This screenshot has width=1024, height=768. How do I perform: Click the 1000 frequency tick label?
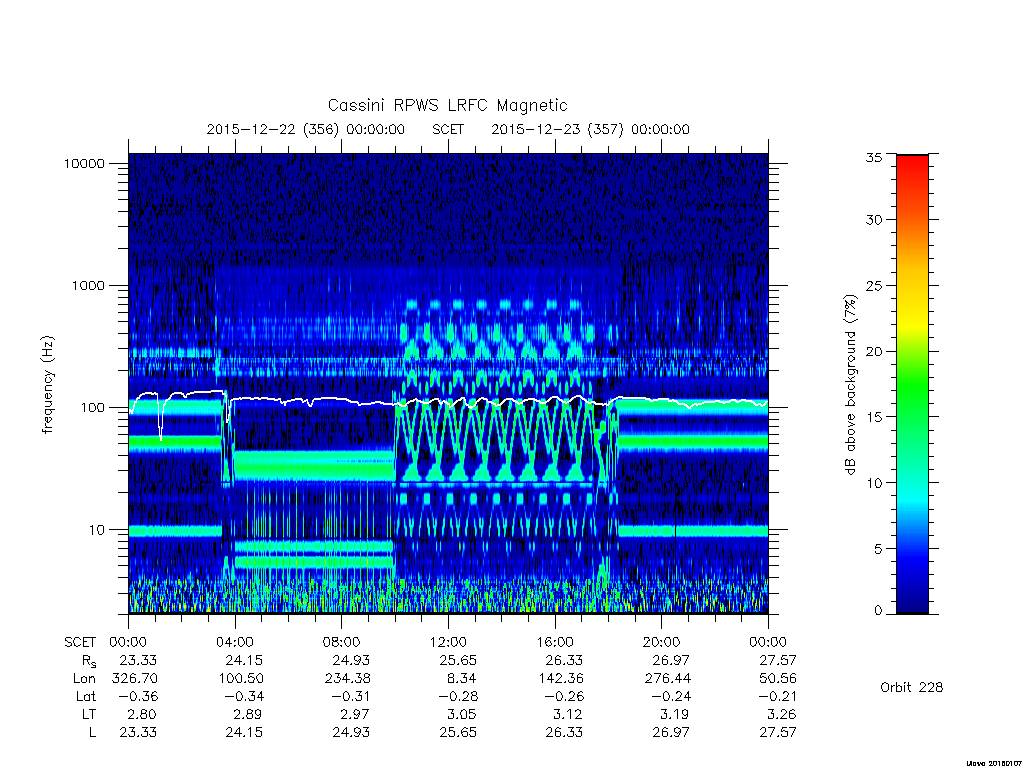point(88,286)
